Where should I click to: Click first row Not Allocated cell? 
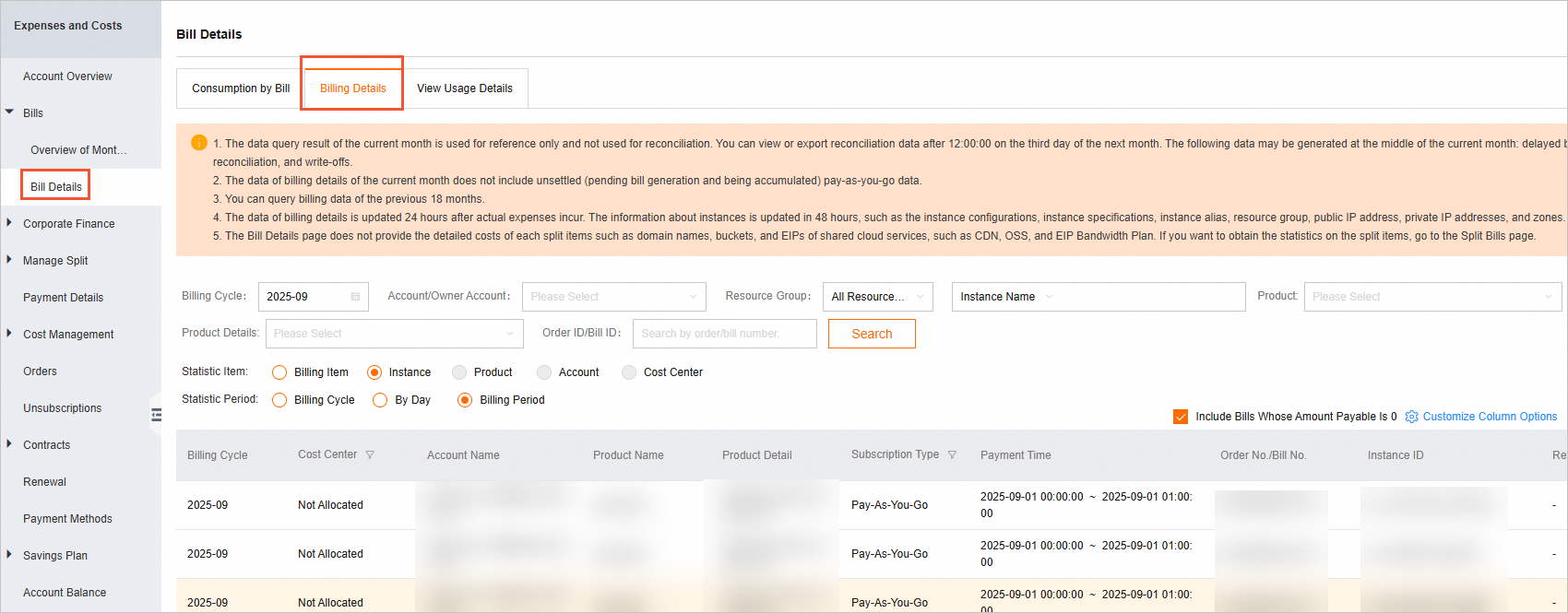(330, 505)
